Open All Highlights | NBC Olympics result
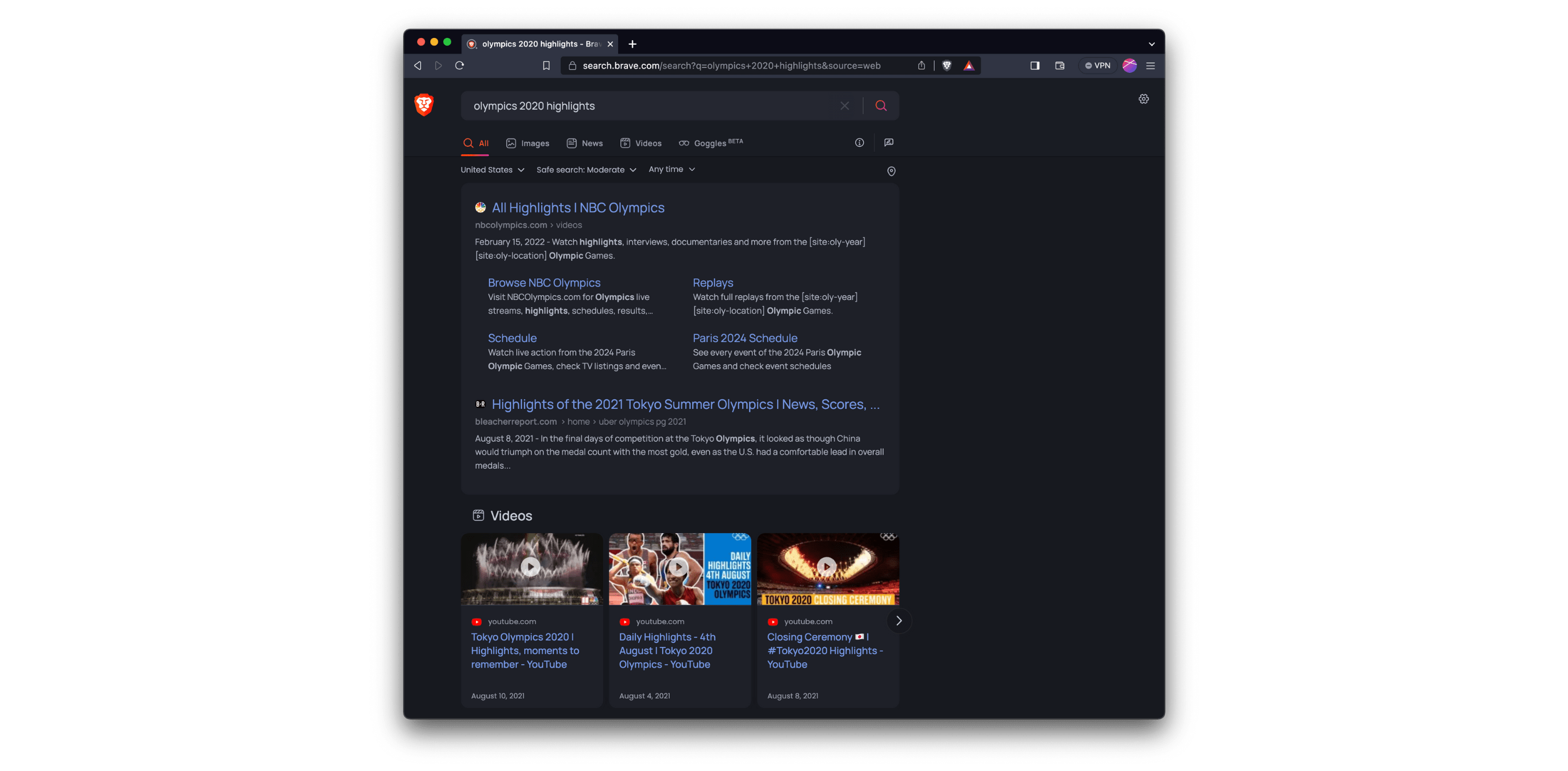The image size is (1568, 771). click(x=577, y=208)
